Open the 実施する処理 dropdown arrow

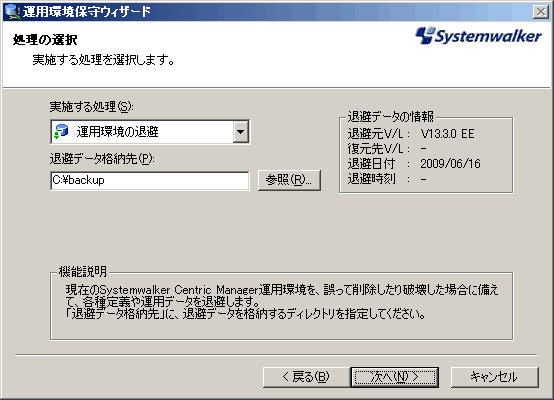241,132
